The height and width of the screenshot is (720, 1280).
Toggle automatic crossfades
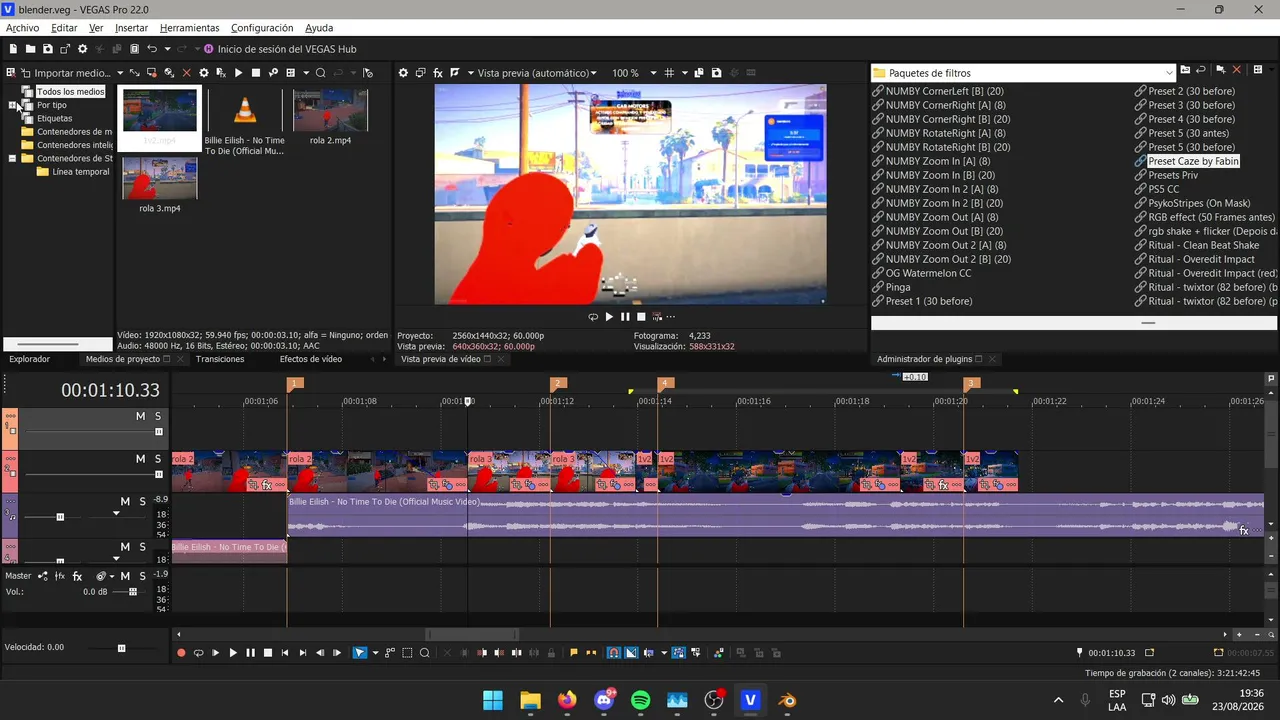tap(631, 653)
